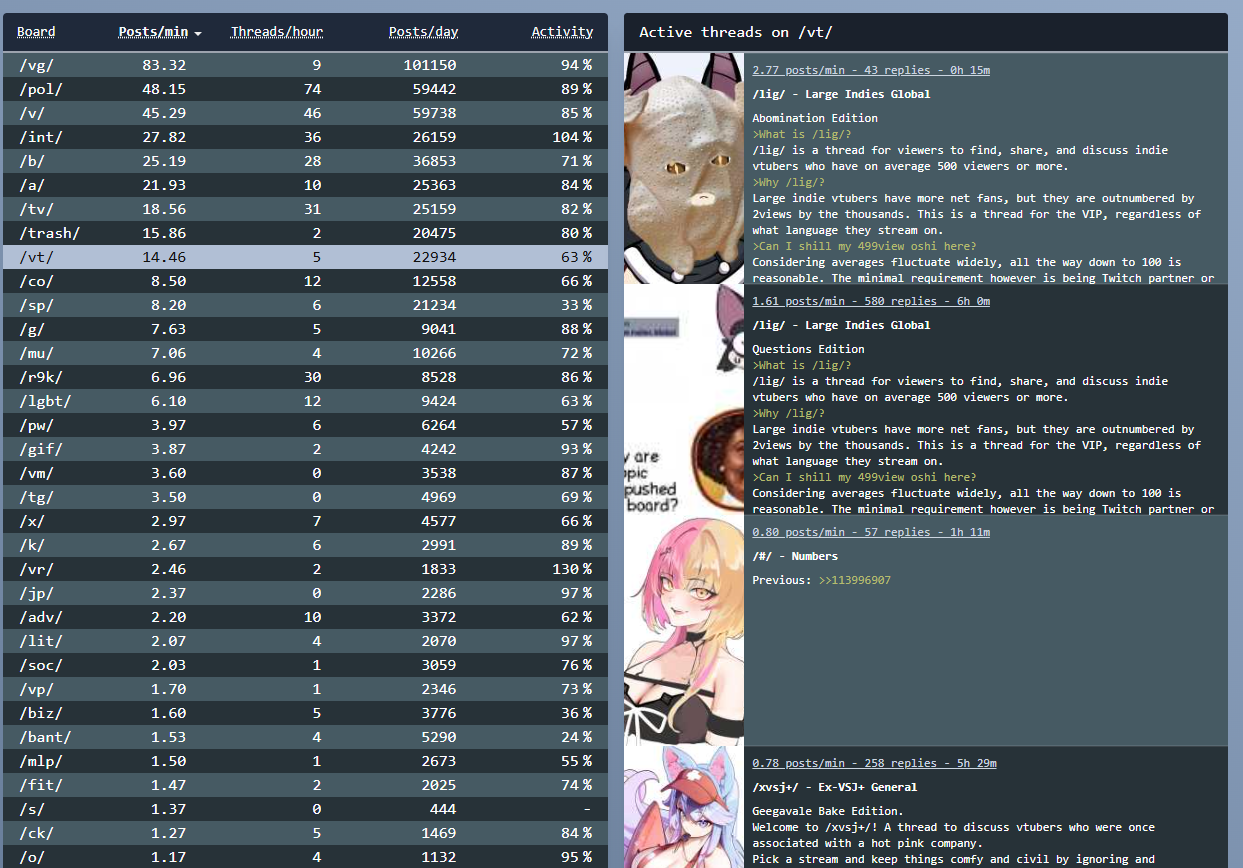
Task: Select the /g/ board row
Action: click(305, 329)
